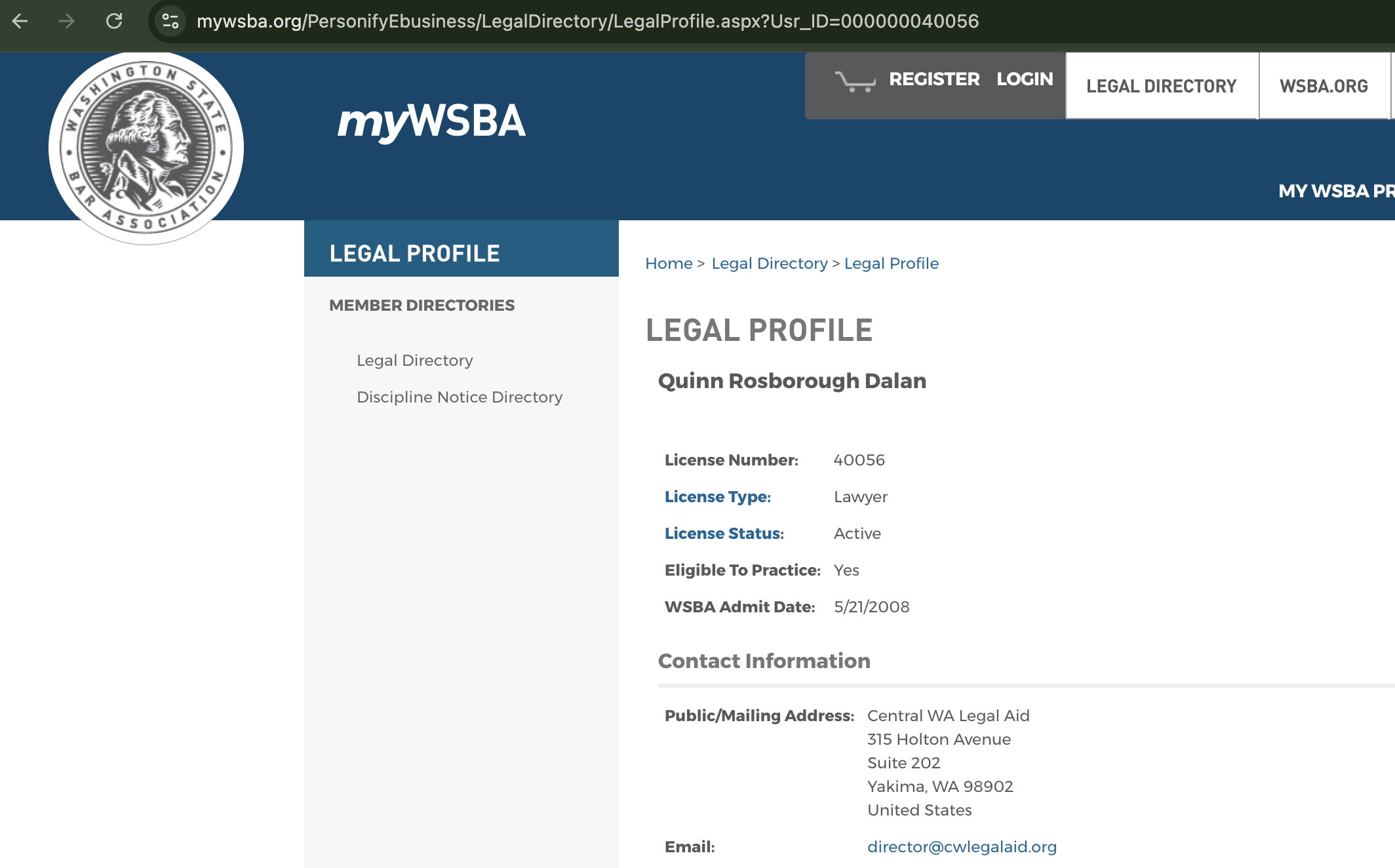Open site information icon in address bar
Screen dimensions: 1395x868
pos(170,22)
